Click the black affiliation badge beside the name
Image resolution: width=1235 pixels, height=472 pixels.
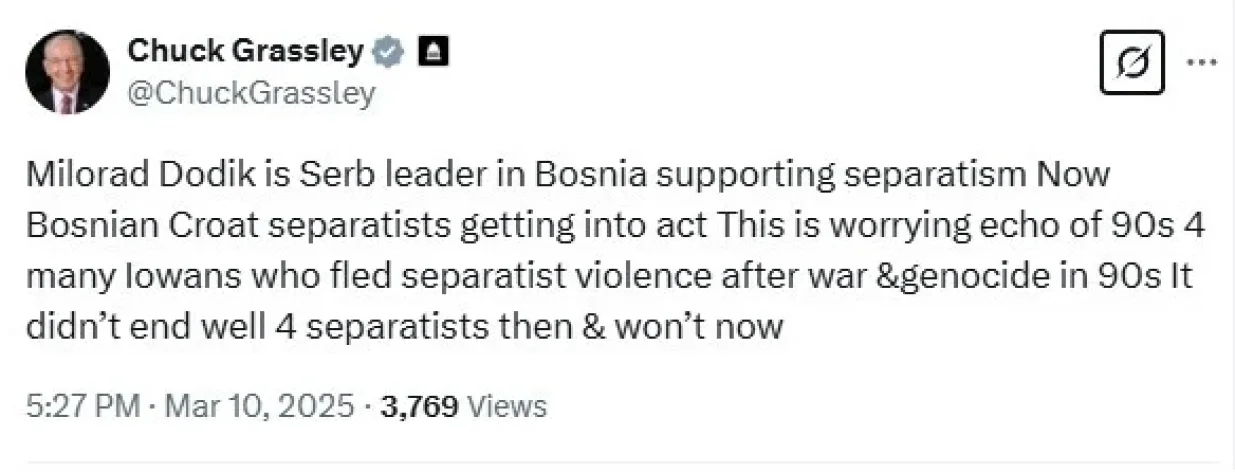[432, 51]
